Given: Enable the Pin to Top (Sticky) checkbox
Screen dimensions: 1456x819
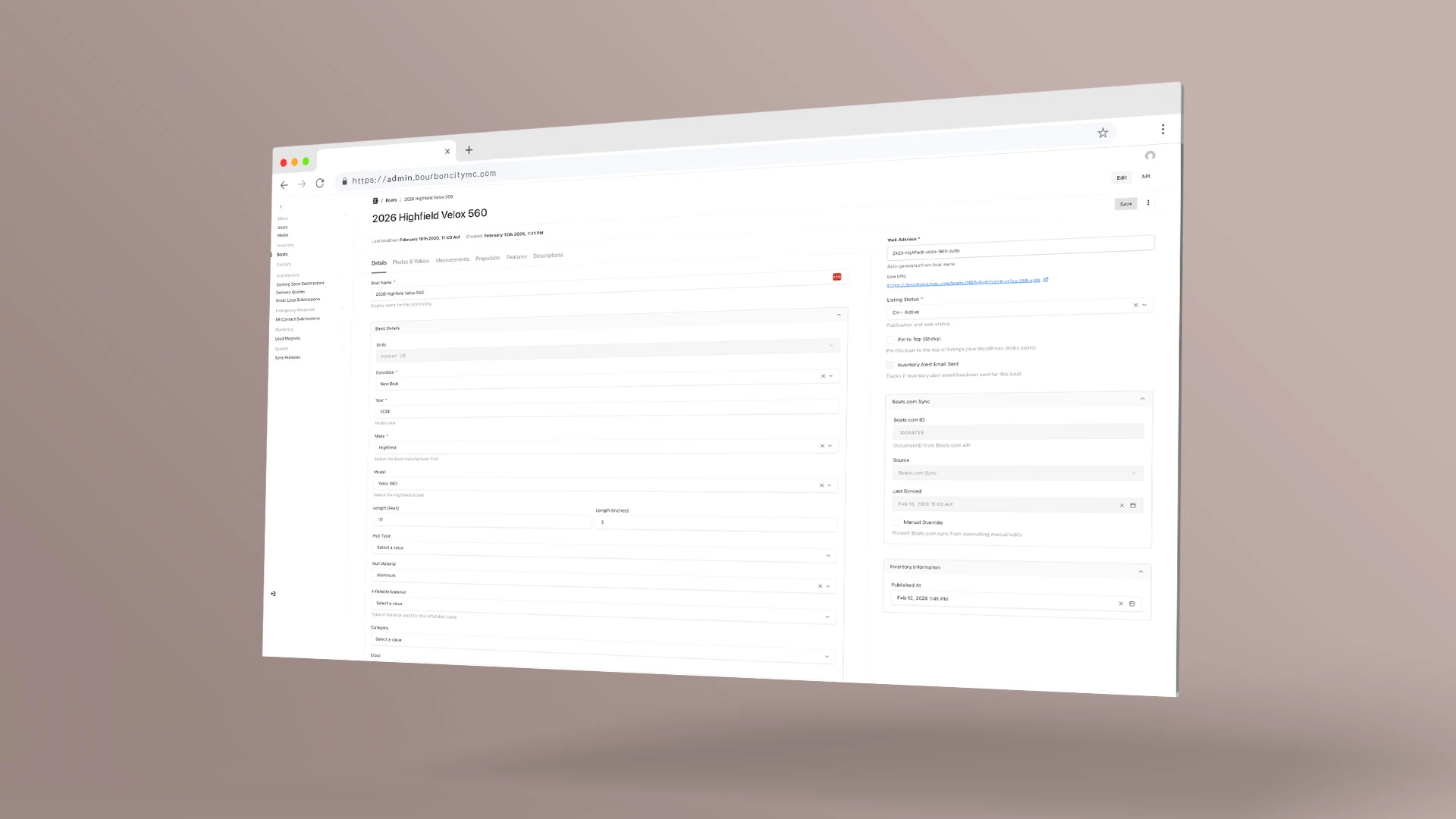Looking at the screenshot, I should click(x=890, y=340).
